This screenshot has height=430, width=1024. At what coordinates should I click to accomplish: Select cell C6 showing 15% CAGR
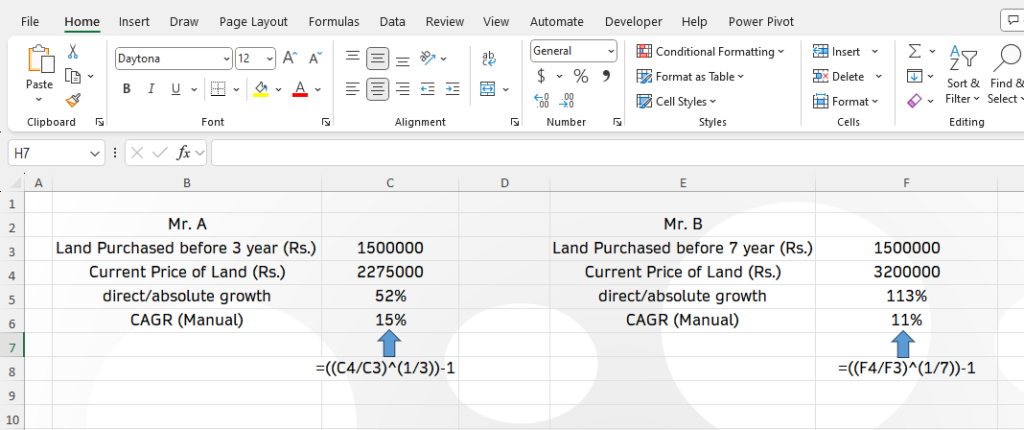click(390, 320)
